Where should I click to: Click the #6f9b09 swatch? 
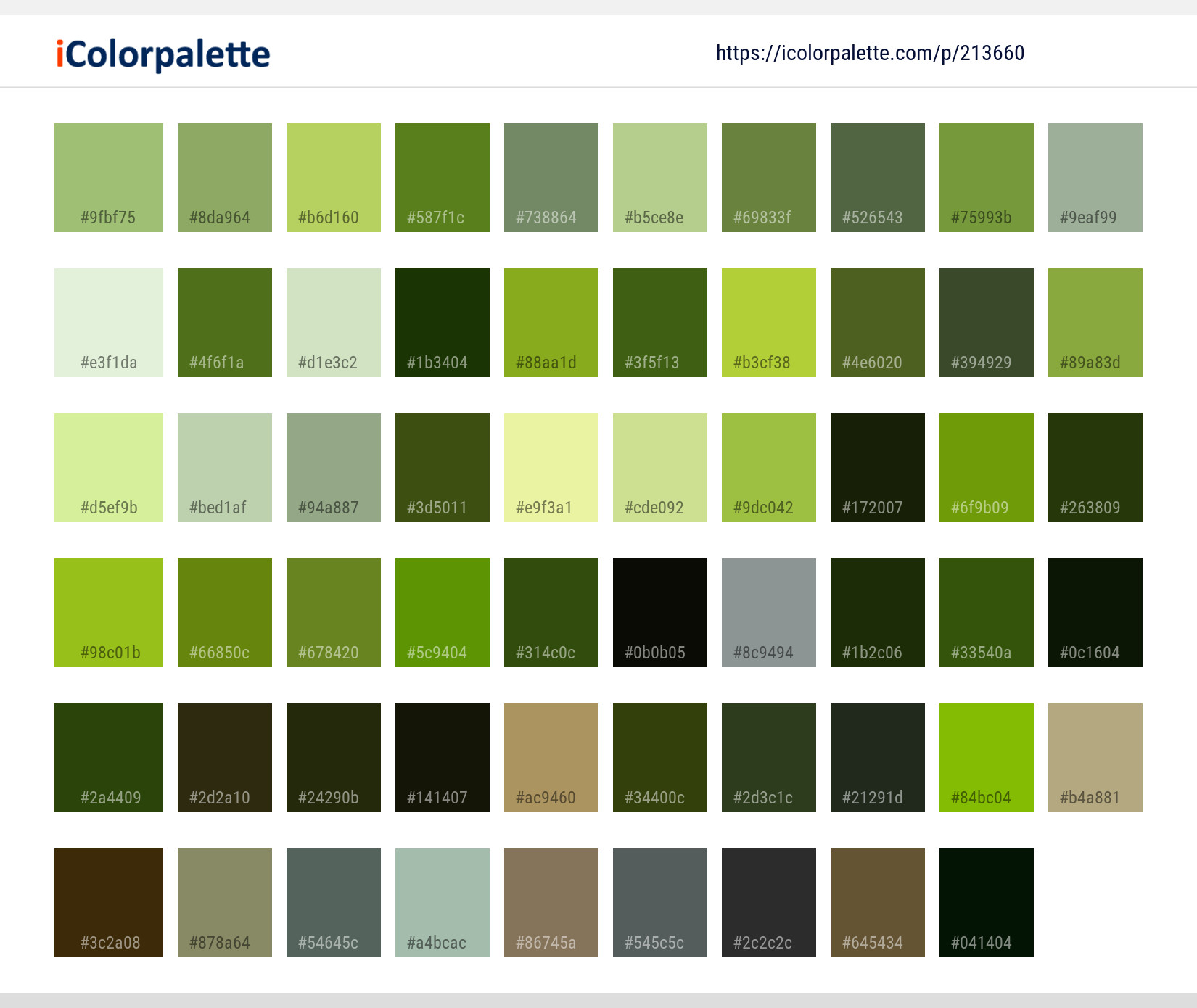click(x=987, y=468)
